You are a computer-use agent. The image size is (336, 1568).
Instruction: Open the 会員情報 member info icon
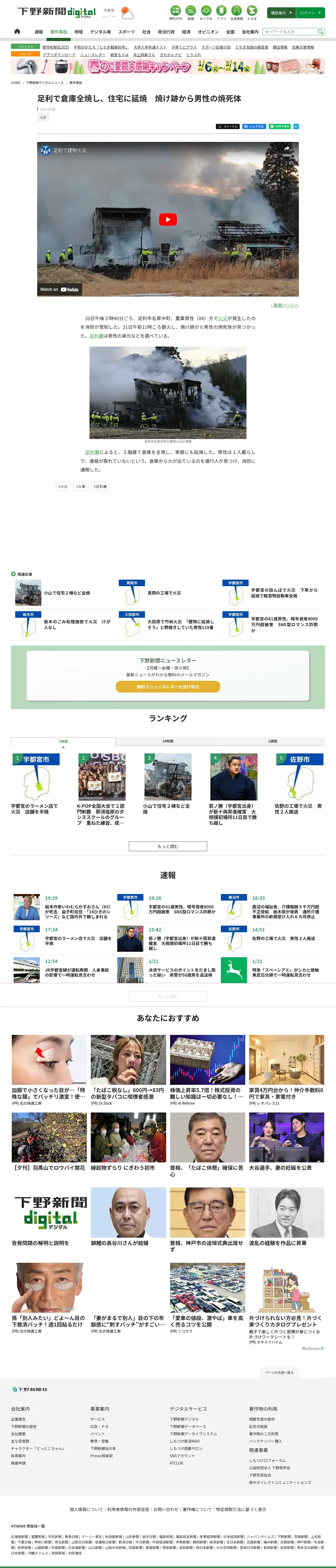[x=237, y=12]
